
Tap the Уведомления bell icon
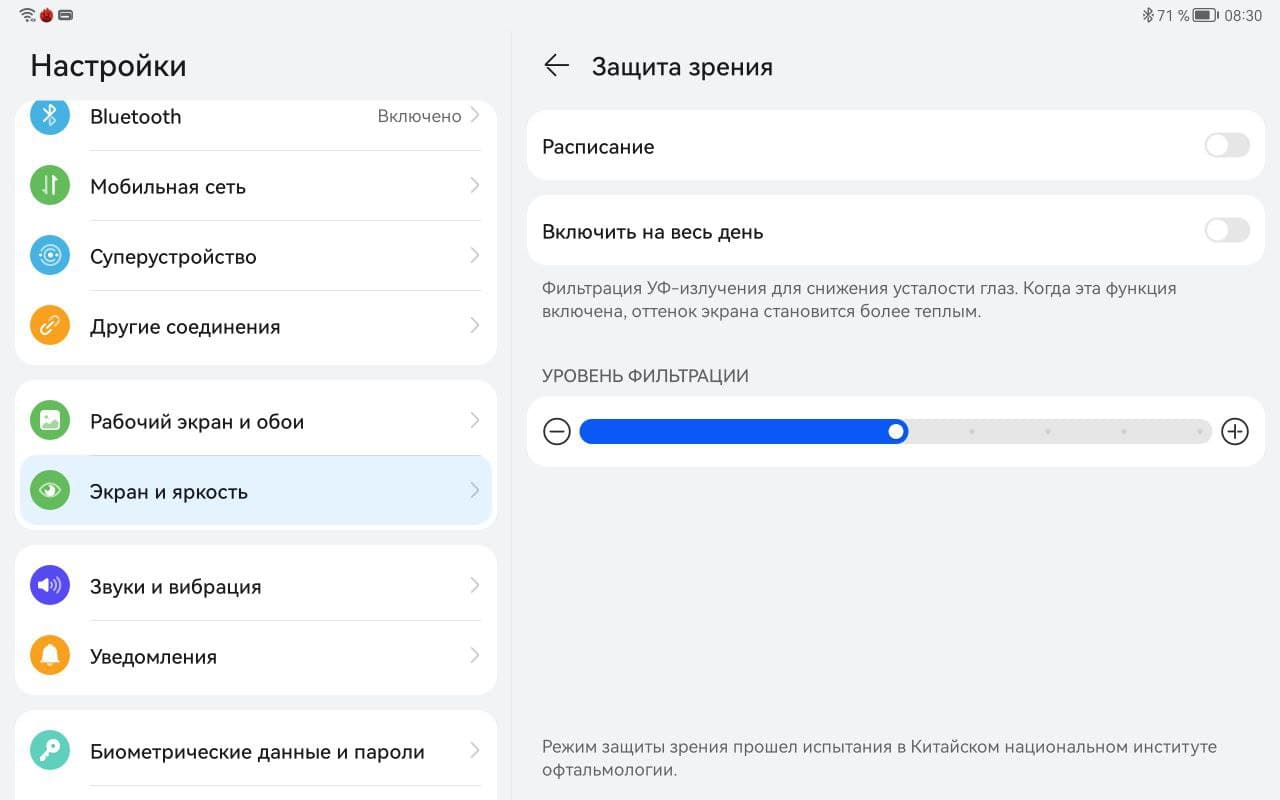pyautogui.click(x=50, y=656)
